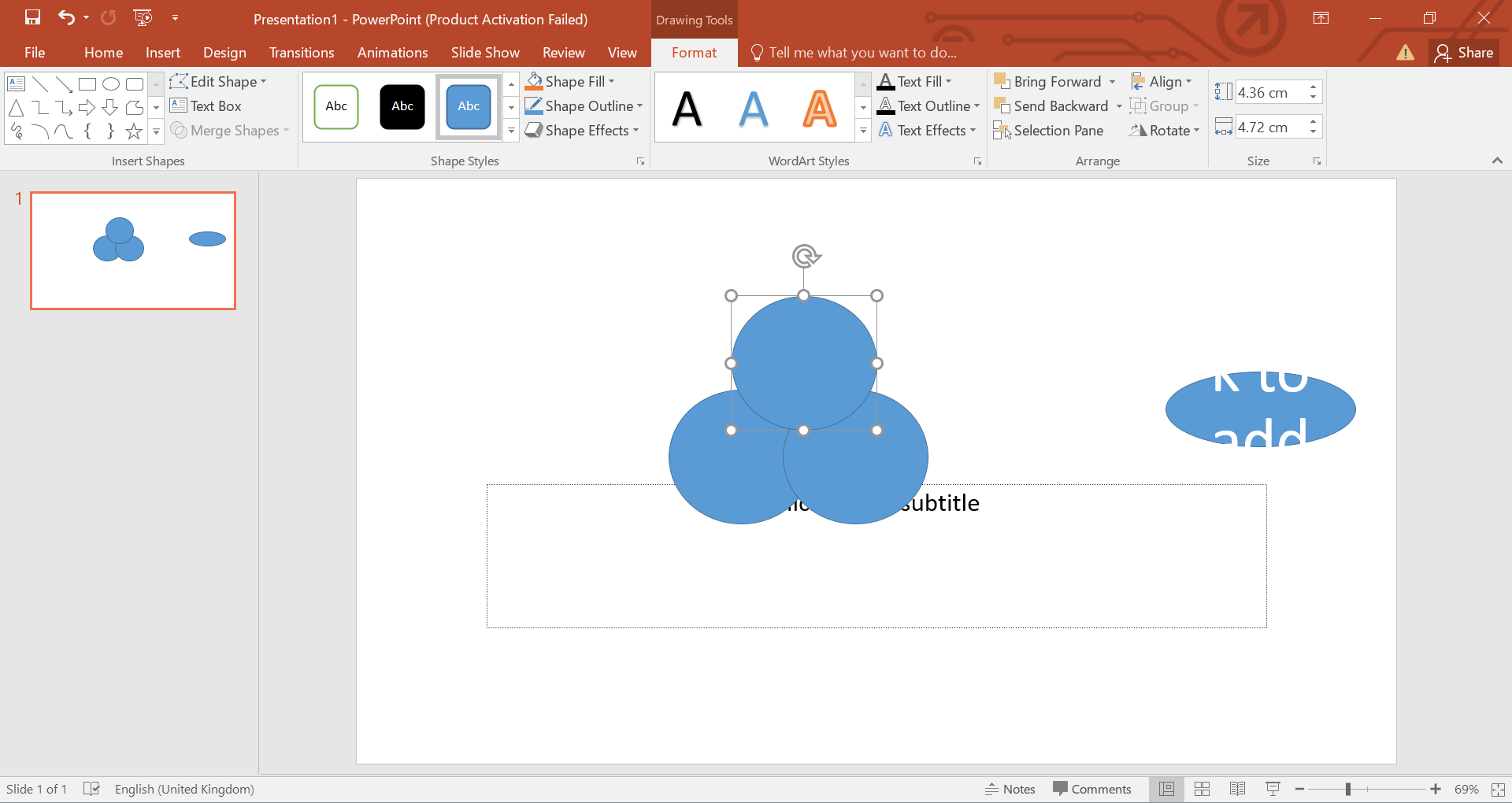The width and height of the screenshot is (1512, 803).
Task: Collapse the ribbon
Action: [x=1497, y=161]
